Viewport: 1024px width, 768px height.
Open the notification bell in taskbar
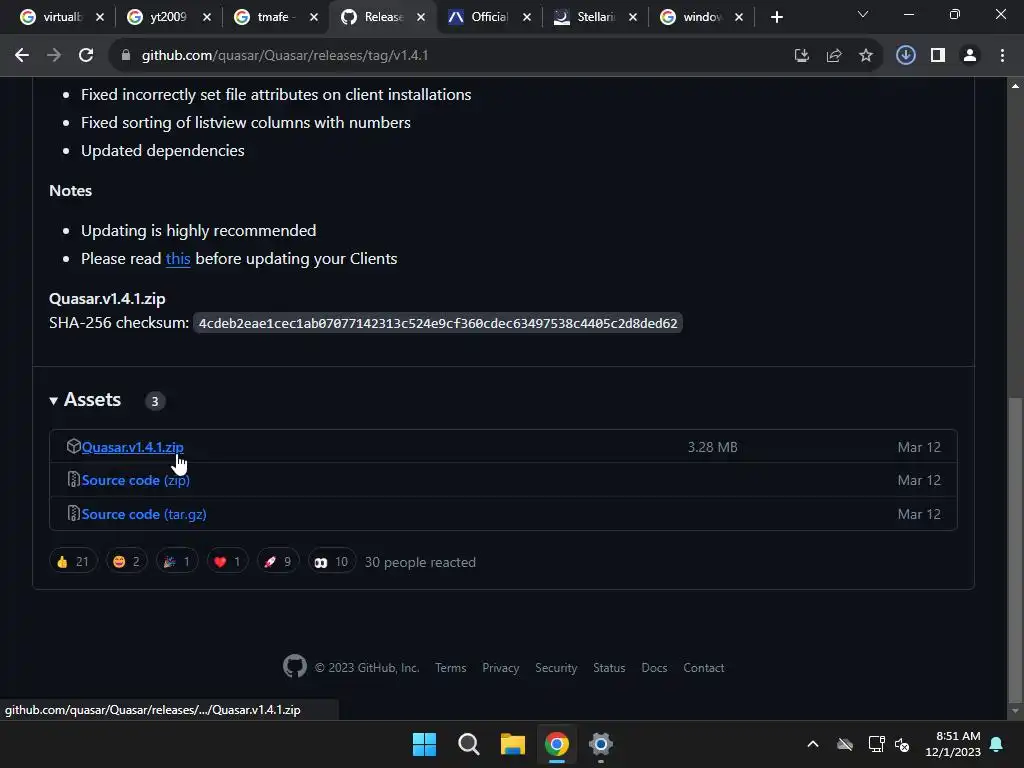click(x=997, y=744)
